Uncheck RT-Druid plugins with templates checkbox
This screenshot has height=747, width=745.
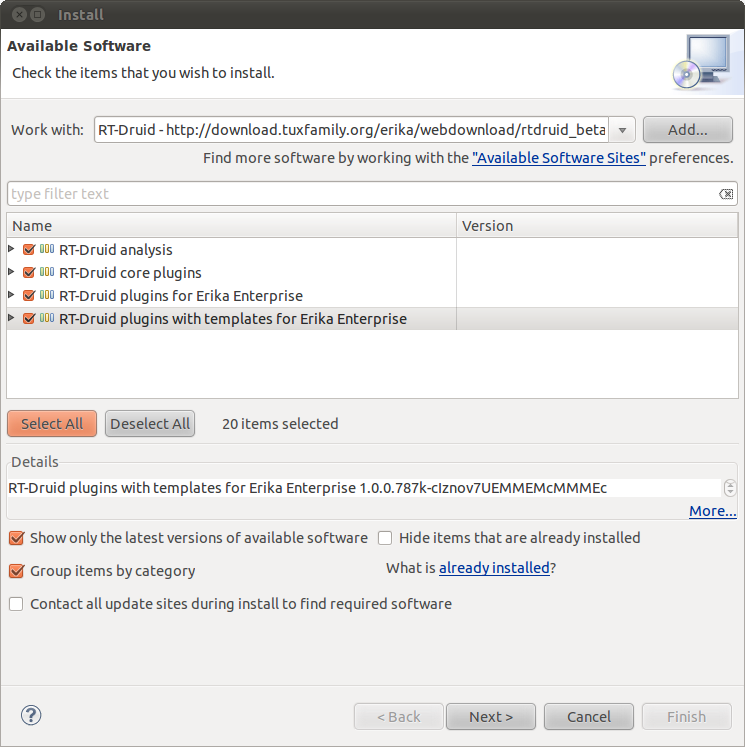(29, 318)
